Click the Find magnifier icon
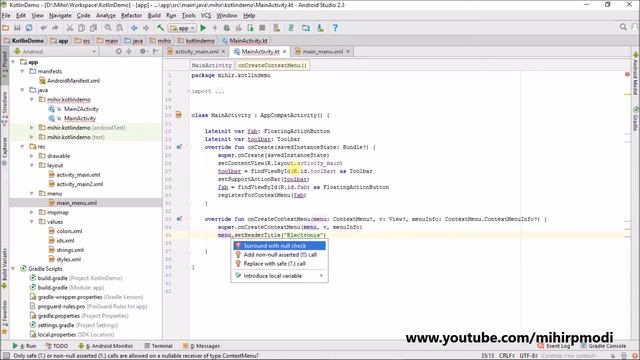The image size is (640, 360). pyautogui.click(x=108, y=28)
